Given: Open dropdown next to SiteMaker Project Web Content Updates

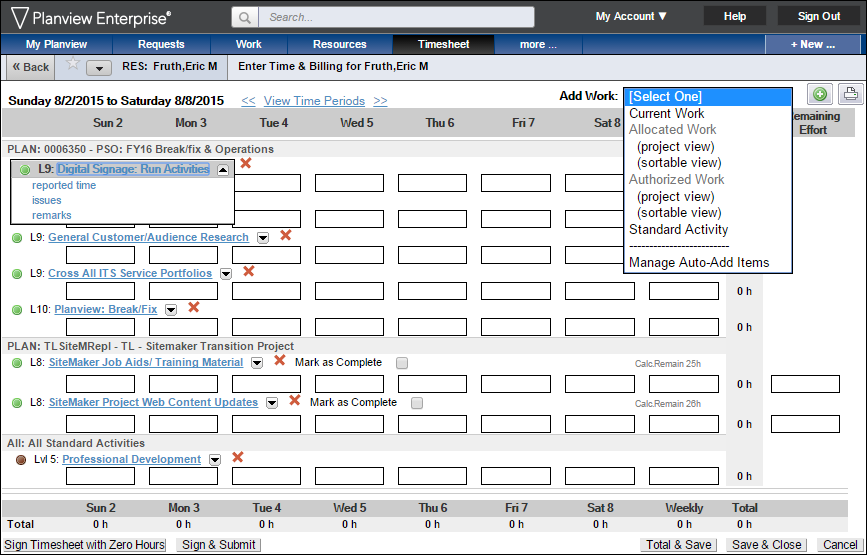Looking at the screenshot, I should click(272, 403).
